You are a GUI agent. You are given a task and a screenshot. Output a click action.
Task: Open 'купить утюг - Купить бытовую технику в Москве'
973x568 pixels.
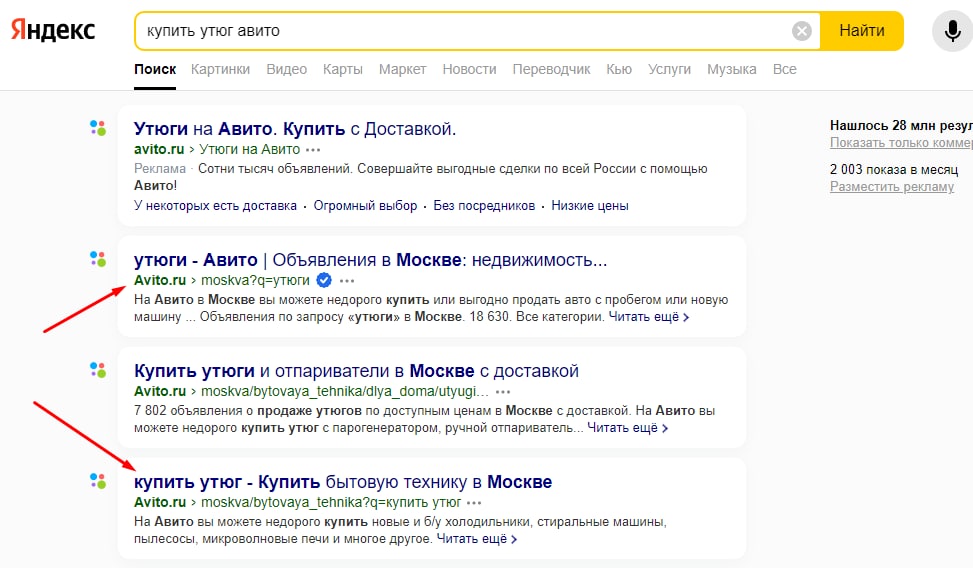pyautogui.click(x=343, y=482)
